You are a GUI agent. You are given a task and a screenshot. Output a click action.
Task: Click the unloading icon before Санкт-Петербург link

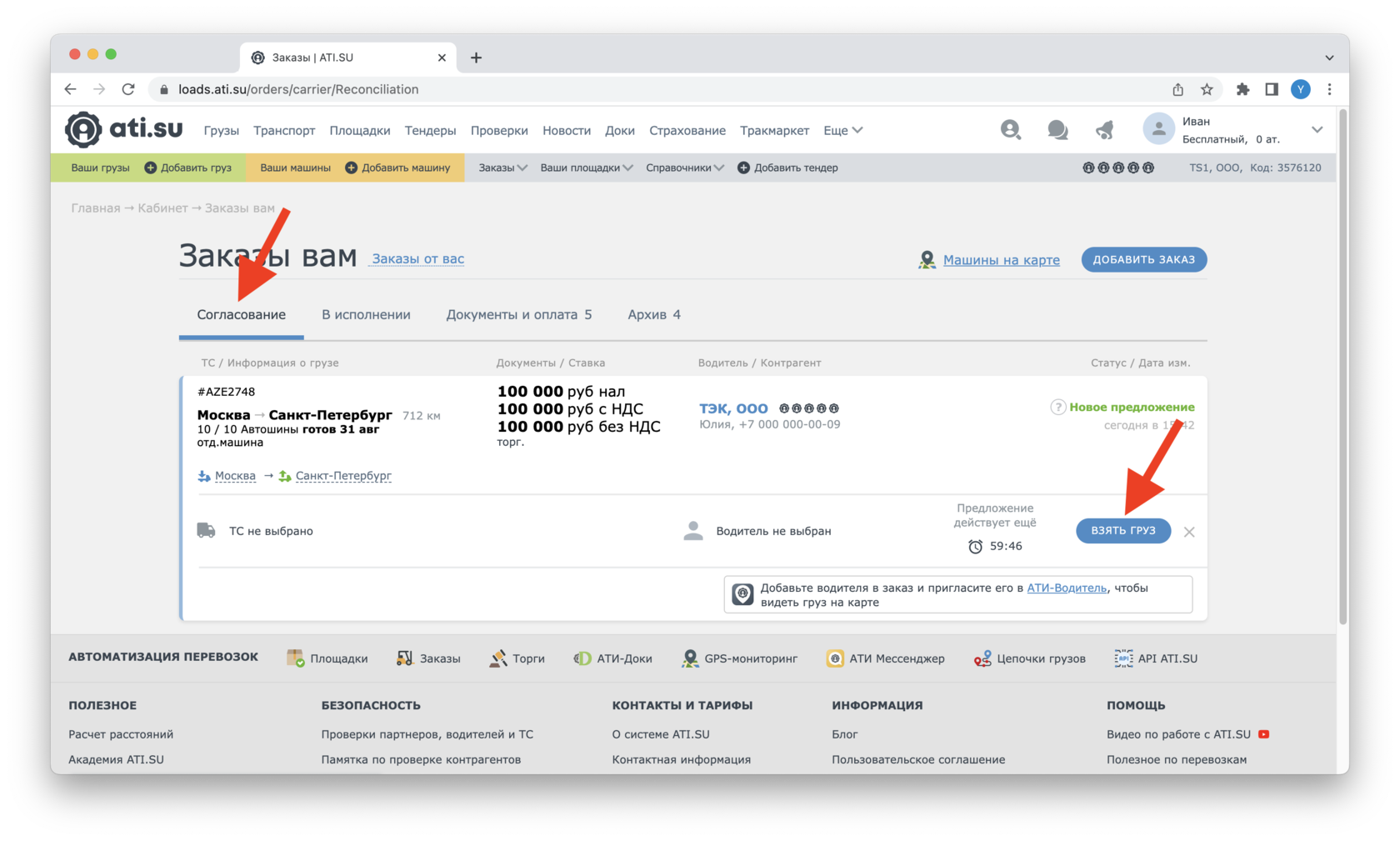click(284, 476)
